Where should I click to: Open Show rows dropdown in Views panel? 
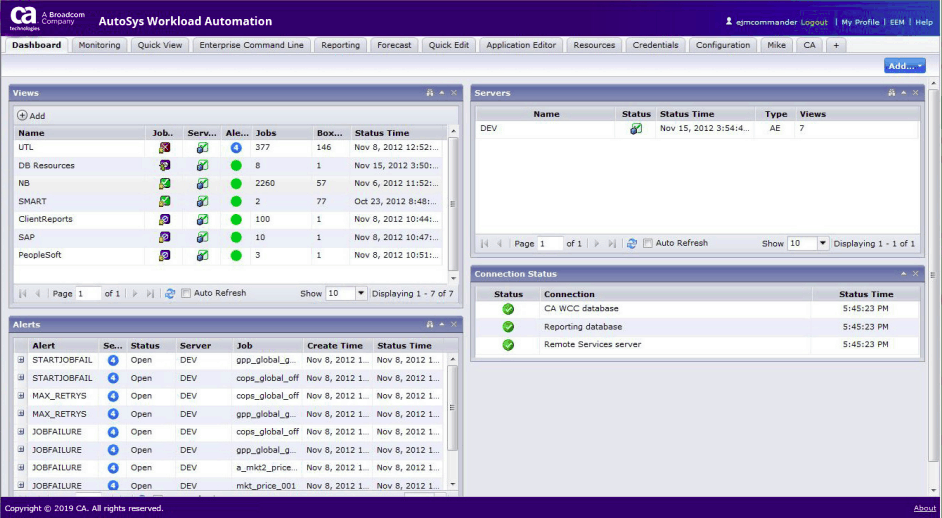point(361,293)
